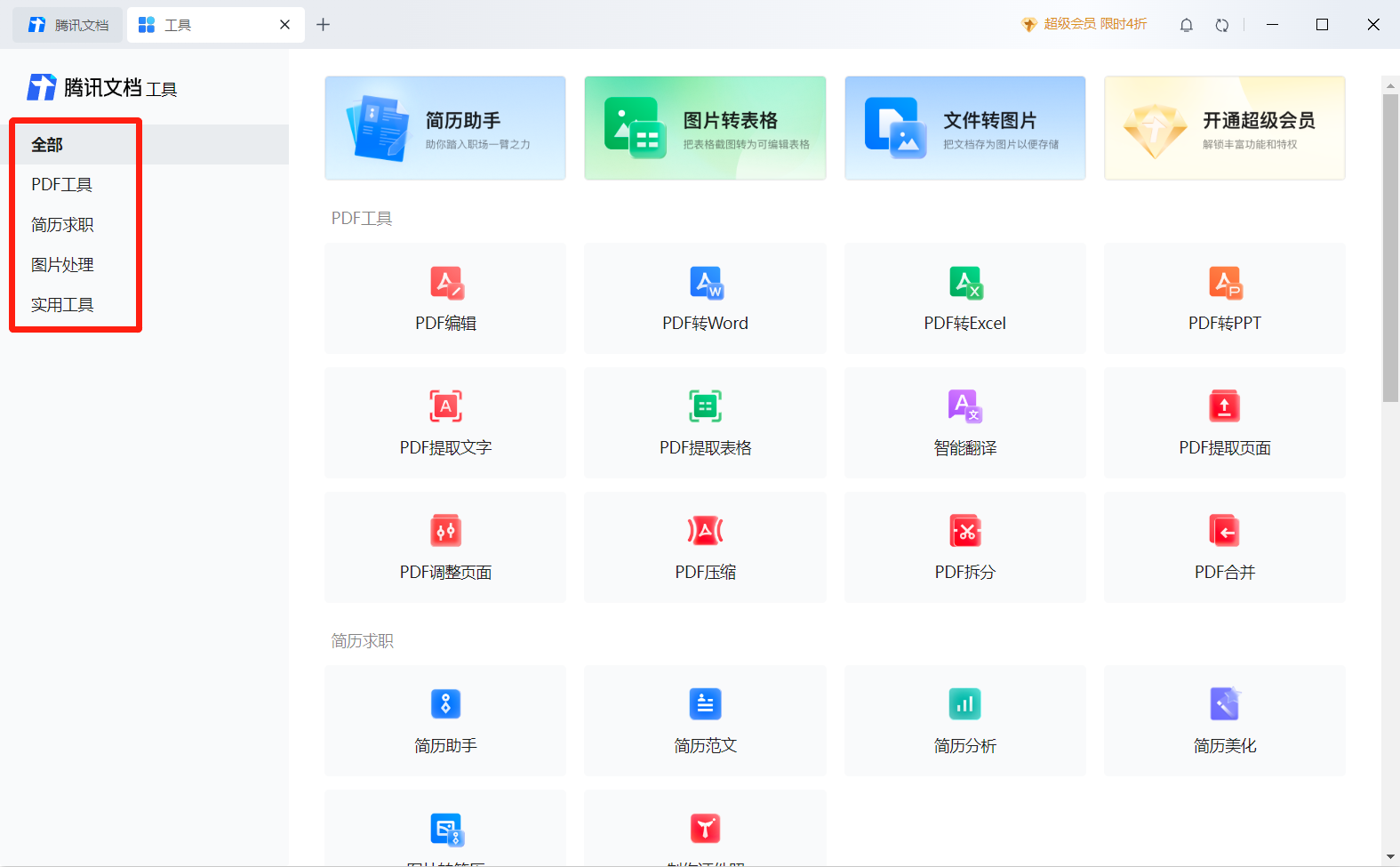This screenshot has height=867, width=1400.
Task: Open 简历助手 in the 简历求职 section
Action: coord(445,721)
